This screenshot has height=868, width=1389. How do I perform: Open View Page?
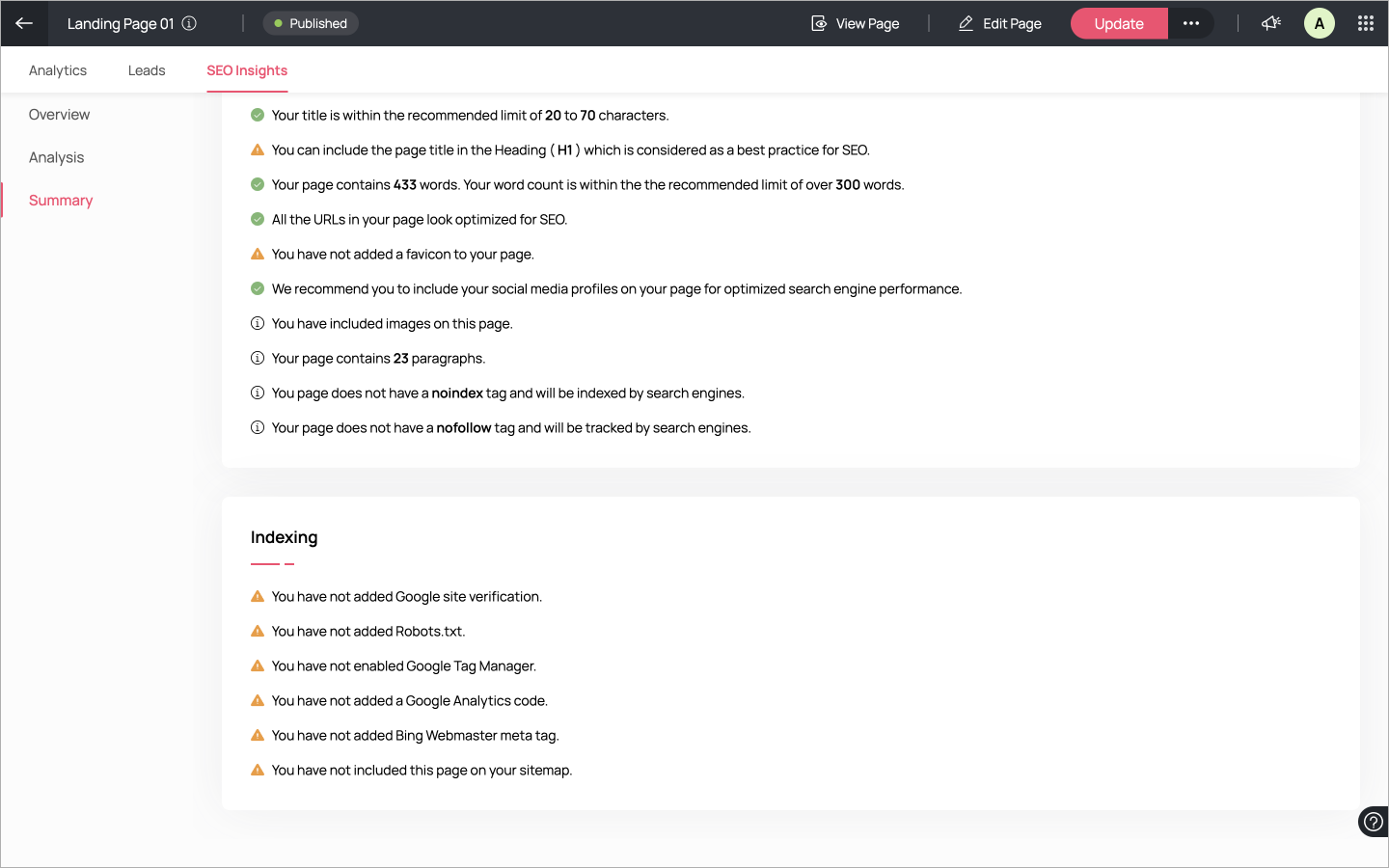coord(856,23)
